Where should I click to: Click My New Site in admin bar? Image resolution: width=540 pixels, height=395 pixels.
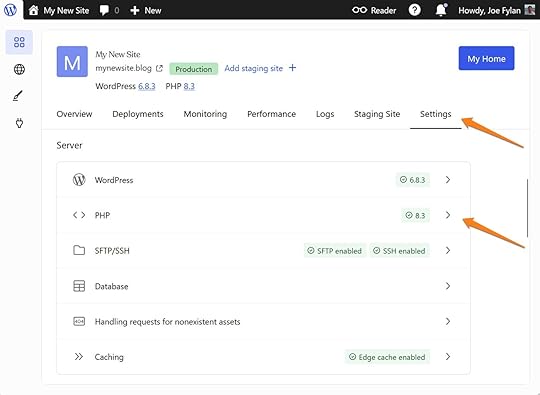(x=66, y=11)
